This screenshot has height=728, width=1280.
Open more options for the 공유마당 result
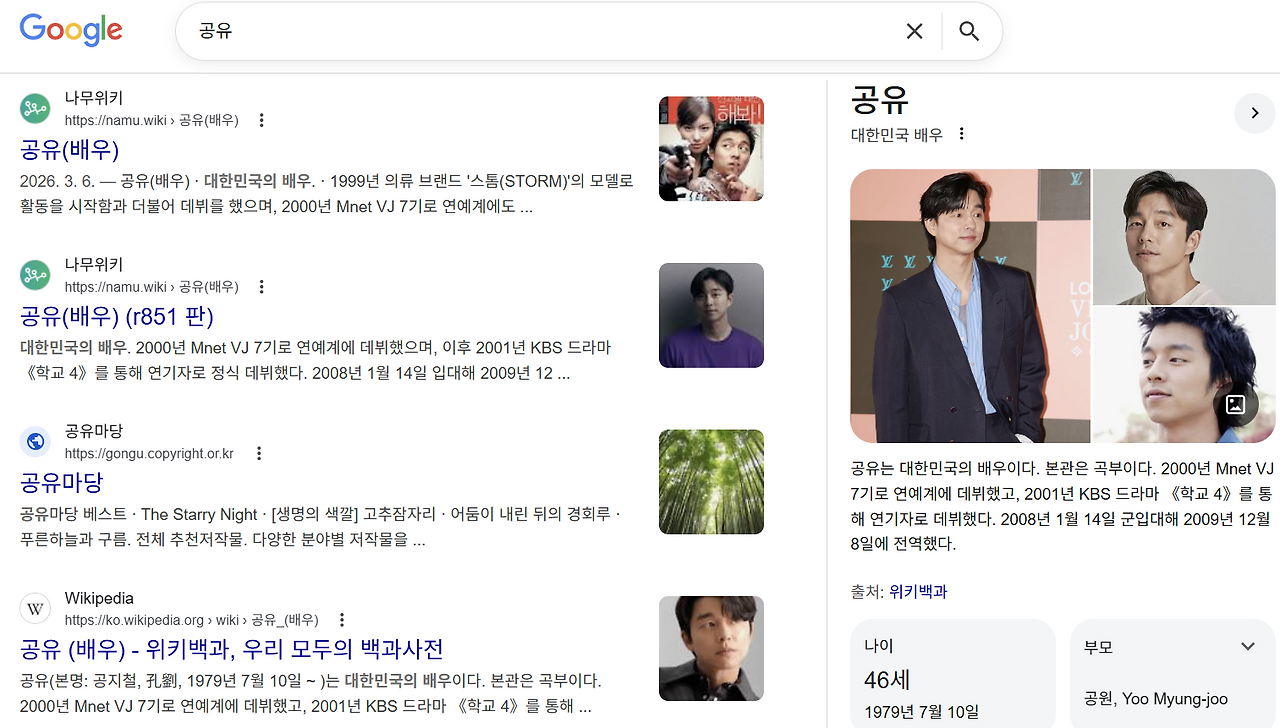258,453
